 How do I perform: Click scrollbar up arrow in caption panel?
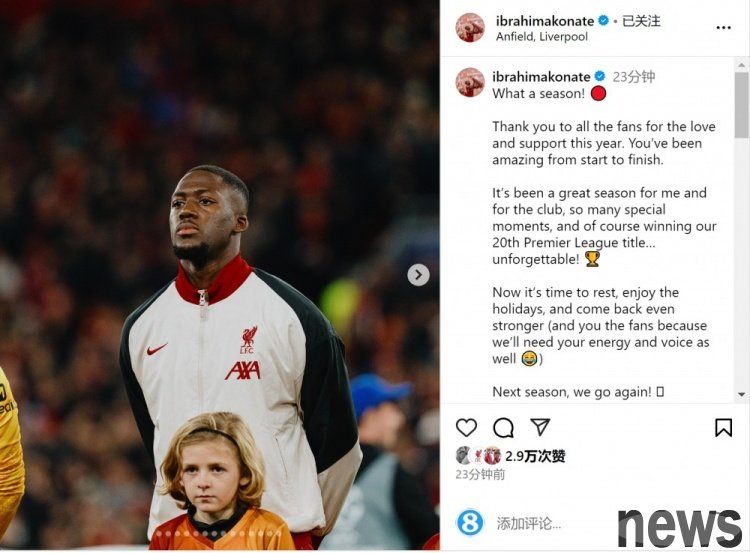pos(742,64)
